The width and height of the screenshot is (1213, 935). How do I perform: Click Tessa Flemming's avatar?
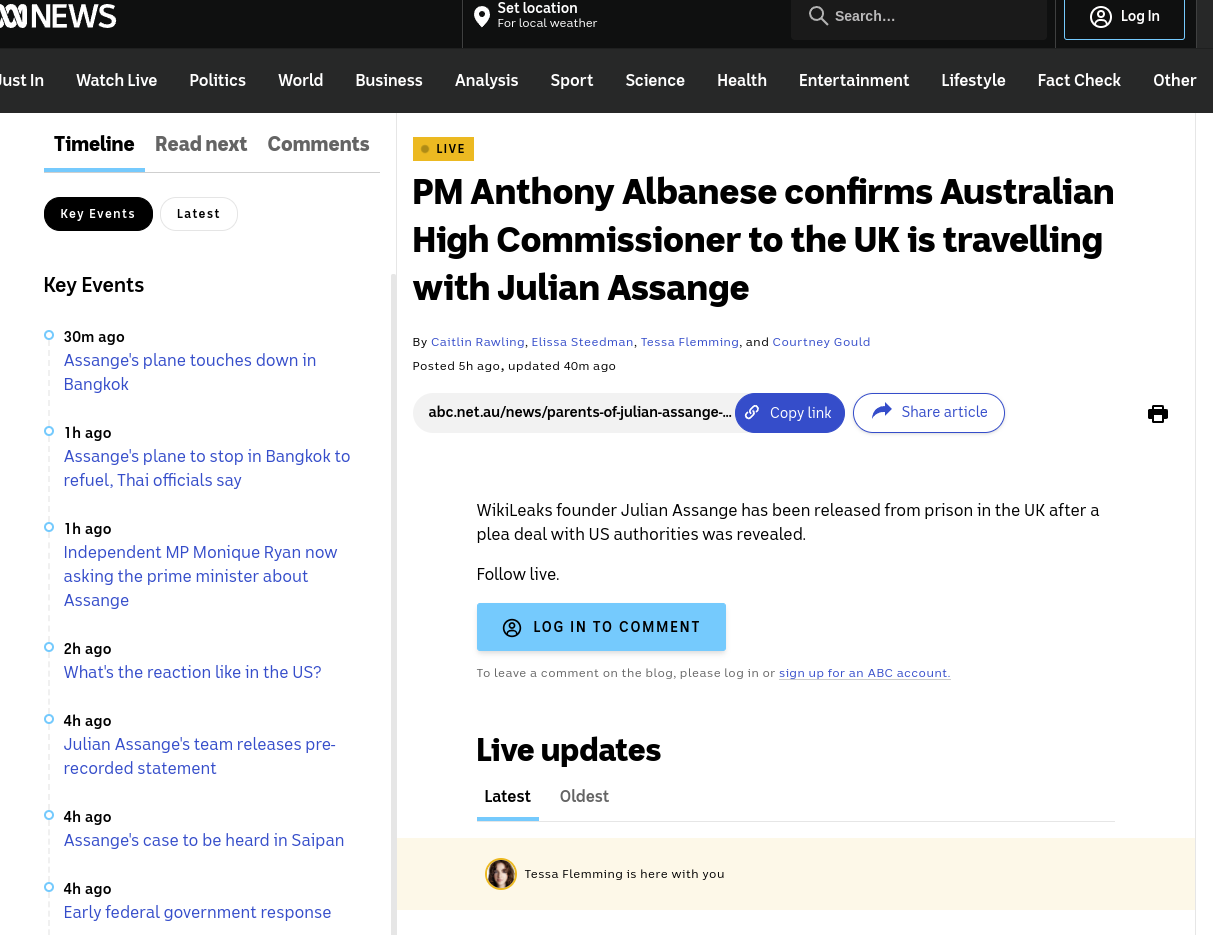[501, 874]
